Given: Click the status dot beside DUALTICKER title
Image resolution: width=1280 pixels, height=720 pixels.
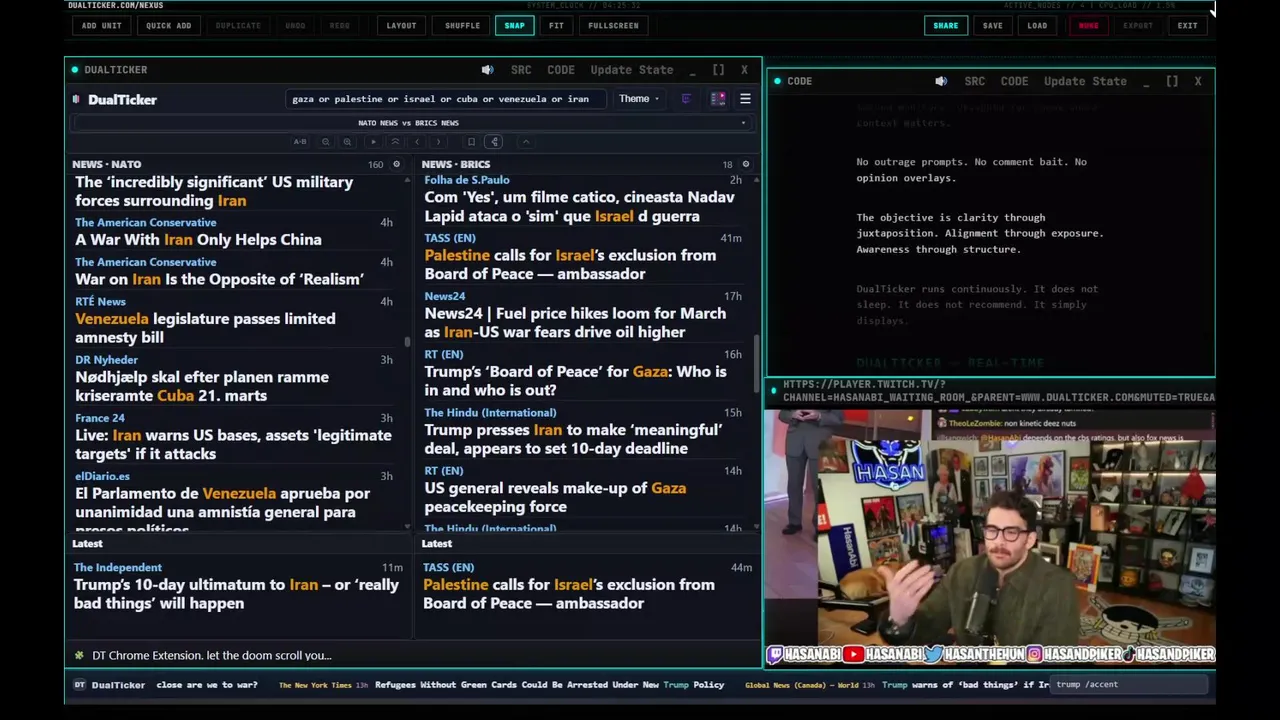Looking at the screenshot, I should coord(75,70).
